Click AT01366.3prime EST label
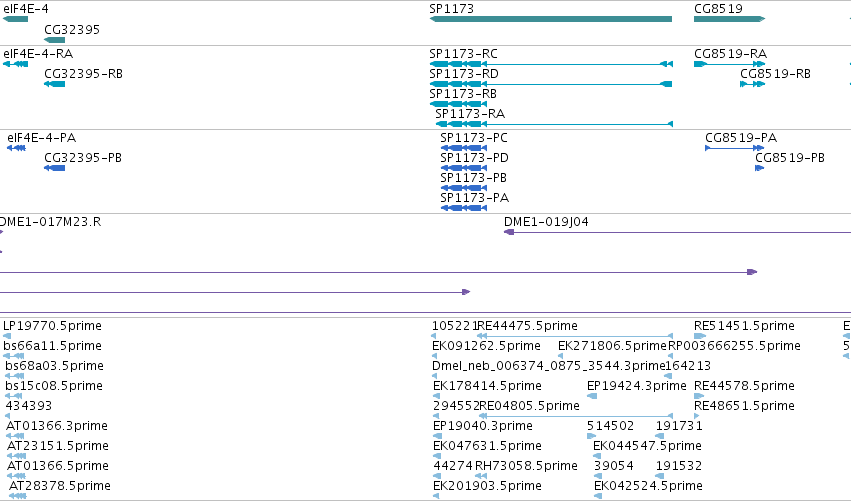This screenshot has height=501, width=851. click(56, 426)
